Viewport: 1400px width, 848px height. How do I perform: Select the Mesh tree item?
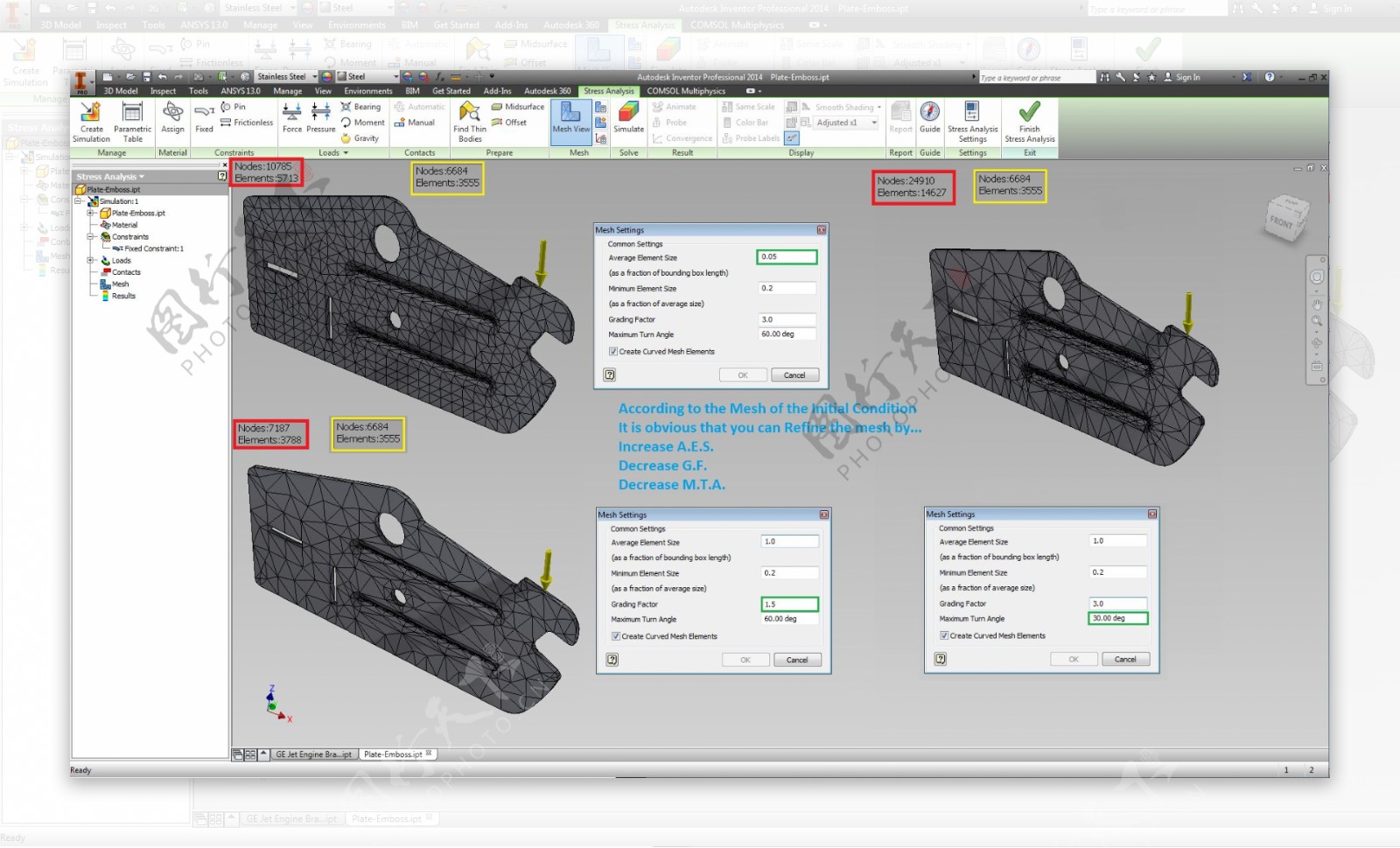point(115,284)
